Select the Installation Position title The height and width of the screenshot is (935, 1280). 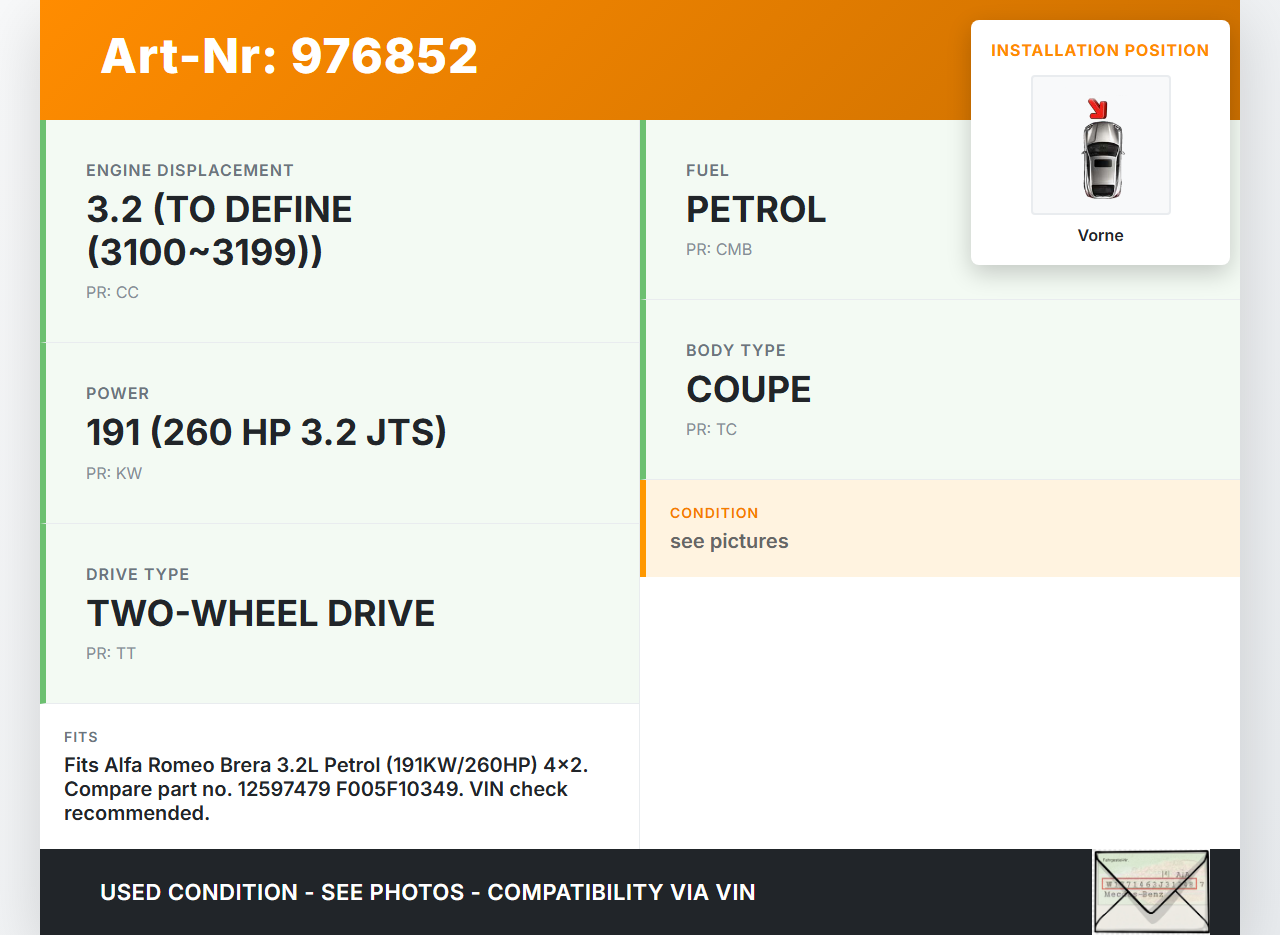tap(1100, 50)
